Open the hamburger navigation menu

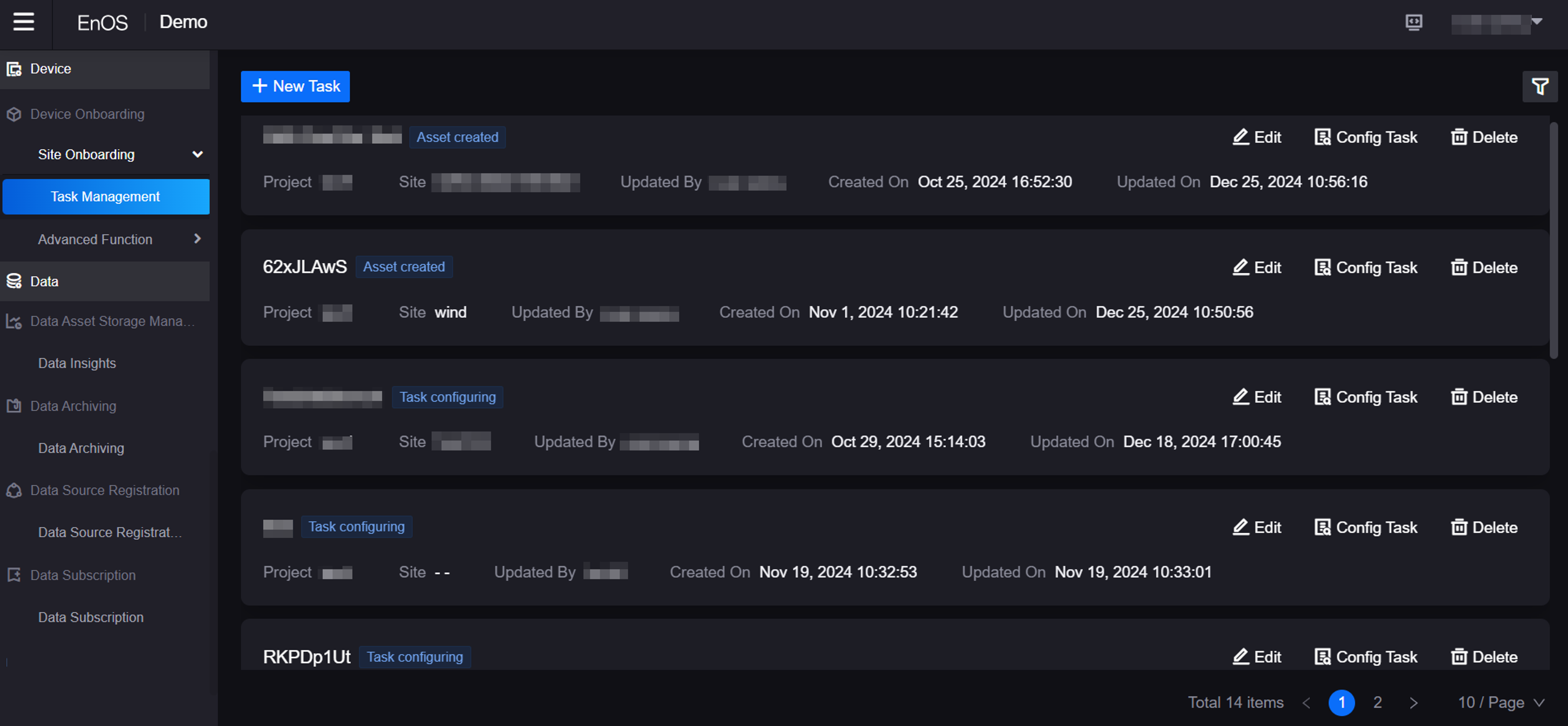point(24,22)
